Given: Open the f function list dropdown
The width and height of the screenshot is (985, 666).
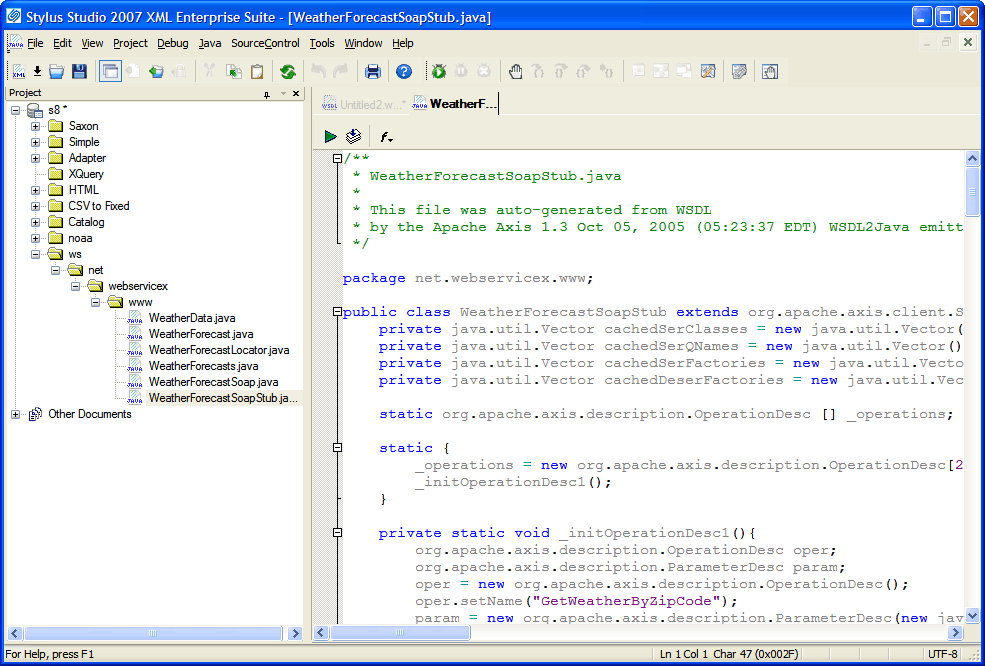Looking at the screenshot, I should (x=386, y=136).
